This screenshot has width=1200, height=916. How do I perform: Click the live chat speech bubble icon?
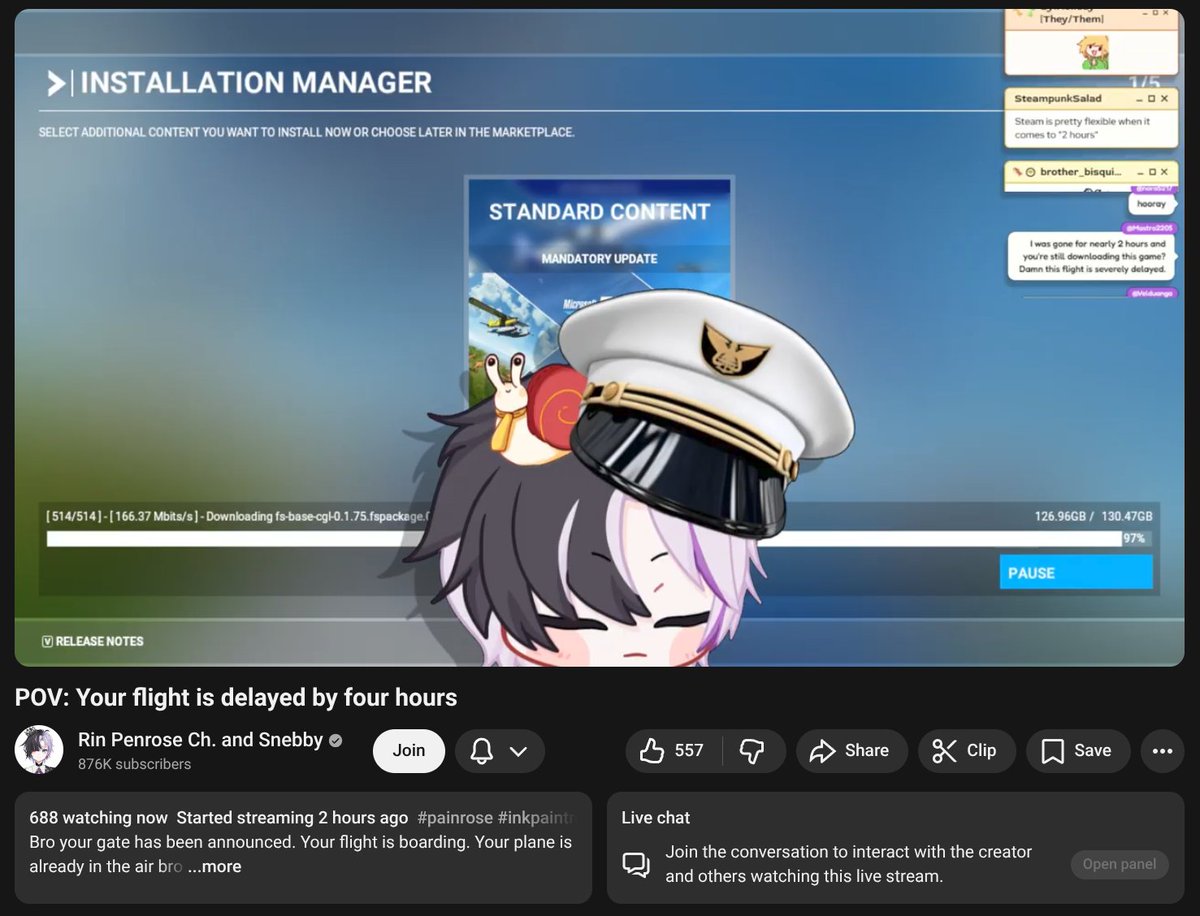pos(636,865)
